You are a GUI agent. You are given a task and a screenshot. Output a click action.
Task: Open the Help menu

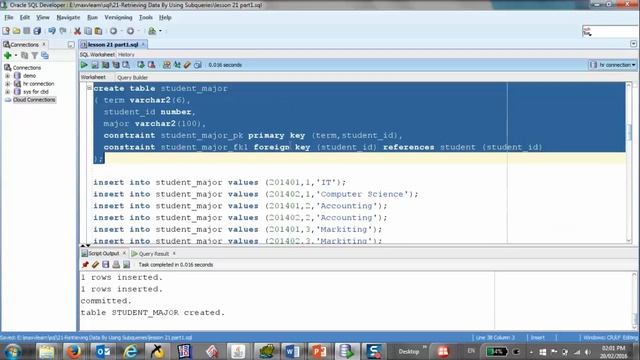click(165, 18)
